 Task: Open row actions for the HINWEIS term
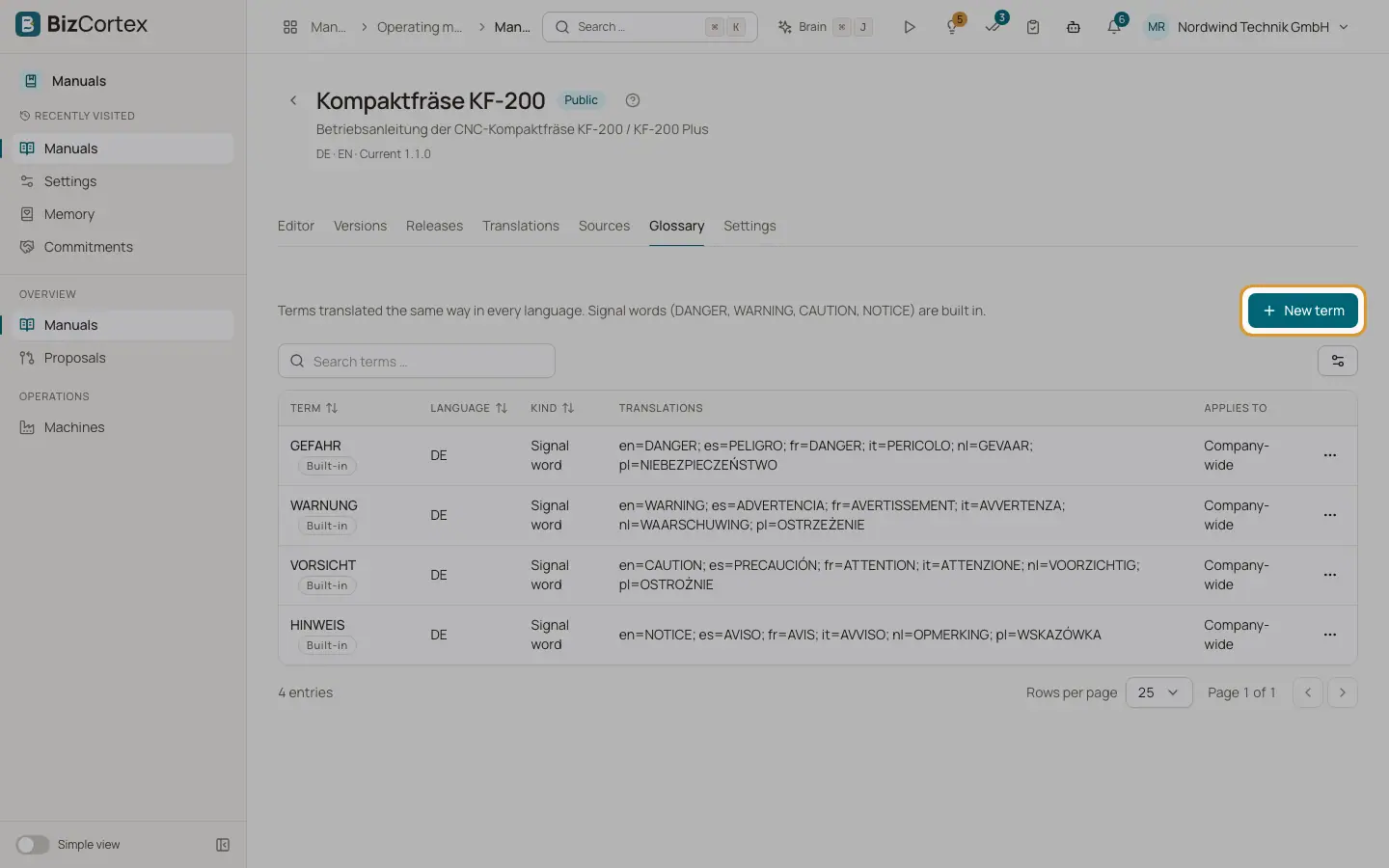pyautogui.click(x=1330, y=635)
